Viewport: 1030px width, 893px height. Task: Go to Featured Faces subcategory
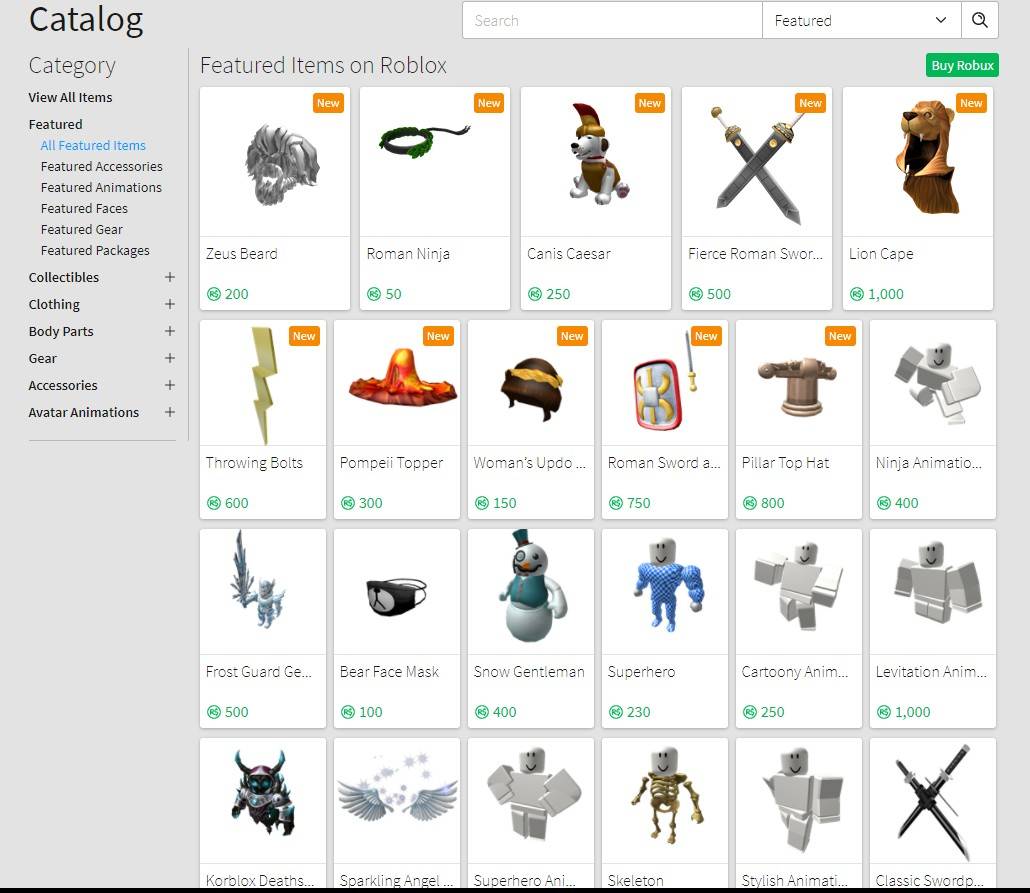(x=84, y=208)
